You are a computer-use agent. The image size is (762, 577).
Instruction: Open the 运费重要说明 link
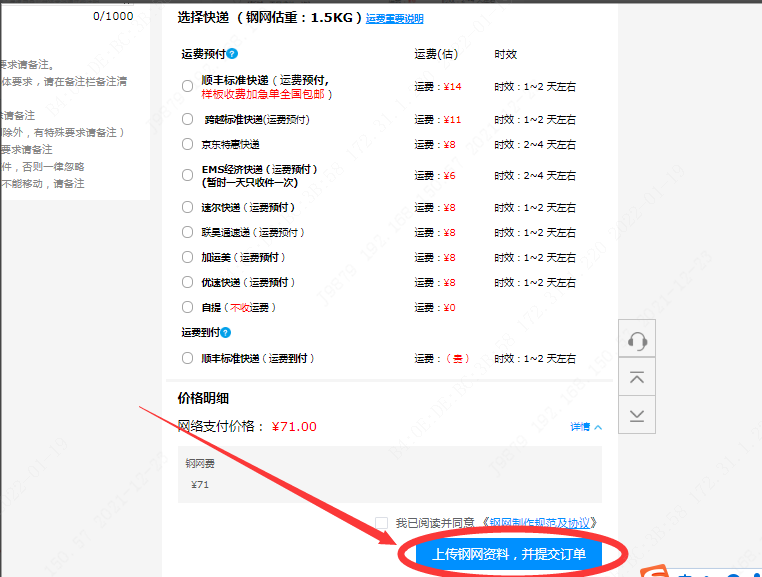click(394, 19)
